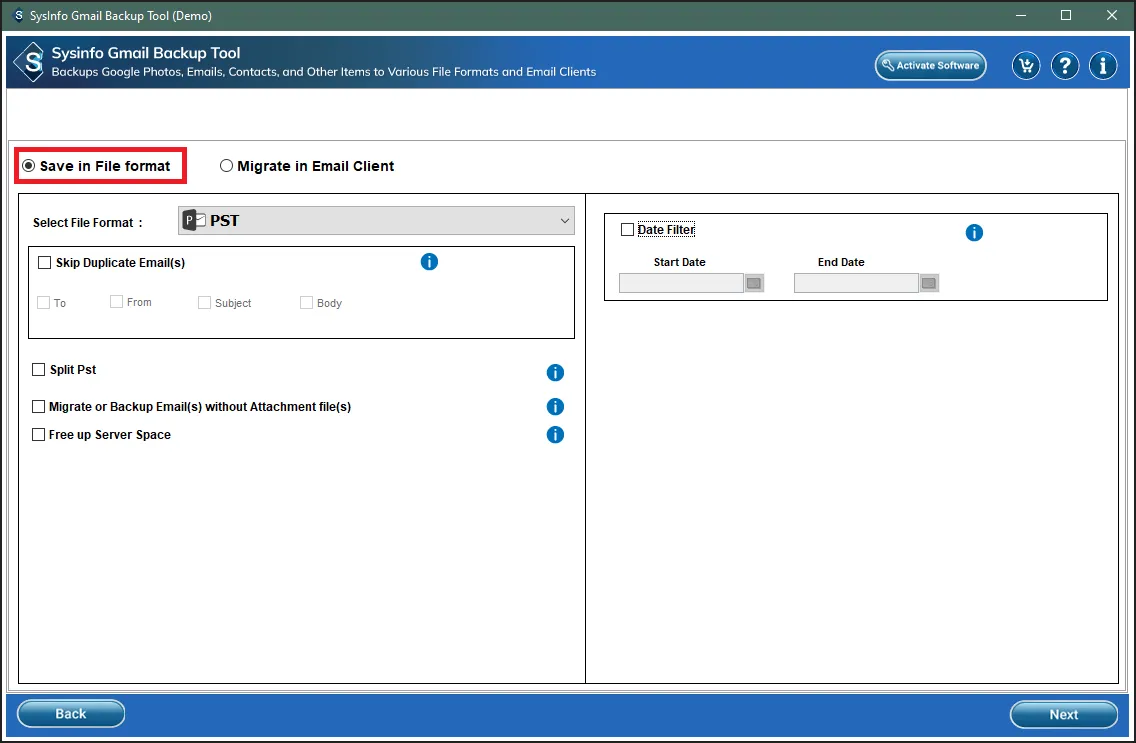The height and width of the screenshot is (743, 1136).
Task: Open the help question mark icon
Action: [1065, 66]
